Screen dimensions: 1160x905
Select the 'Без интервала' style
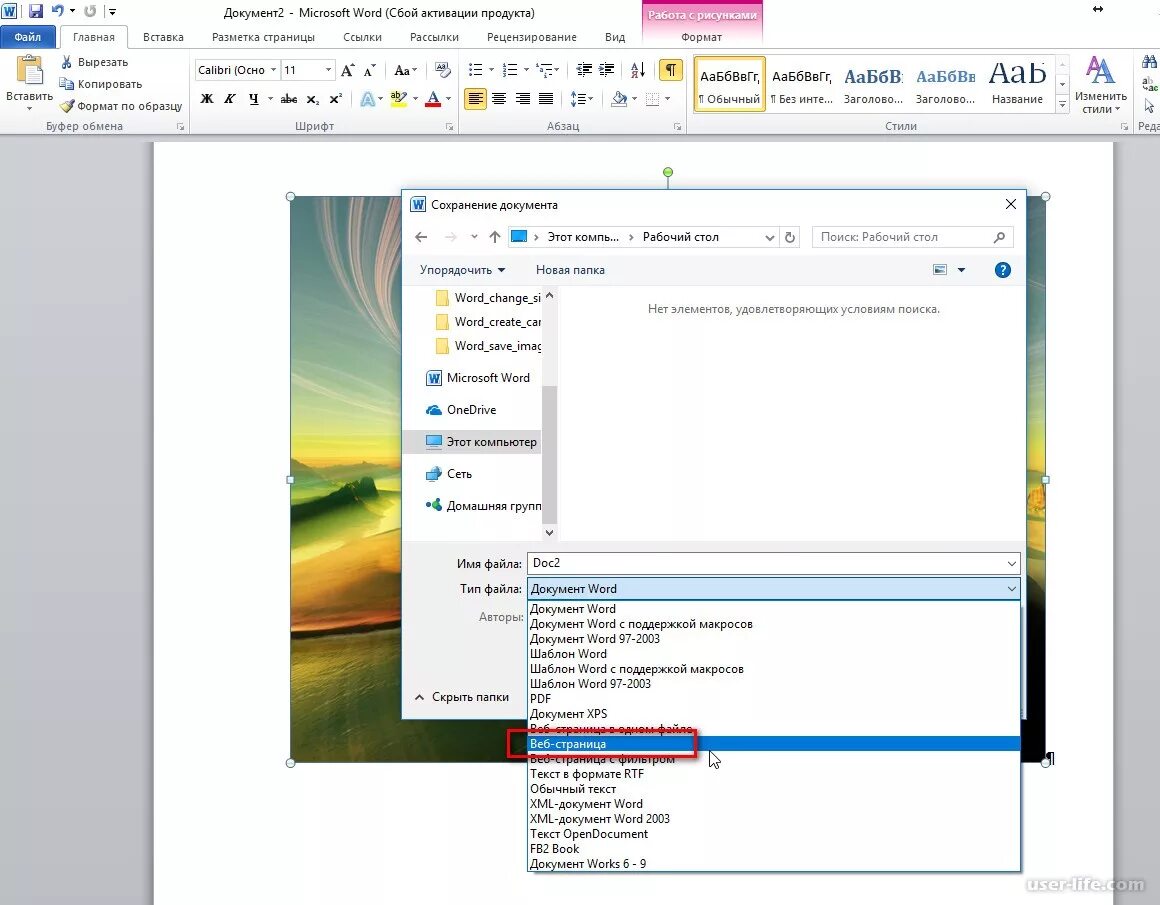tap(802, 84)
